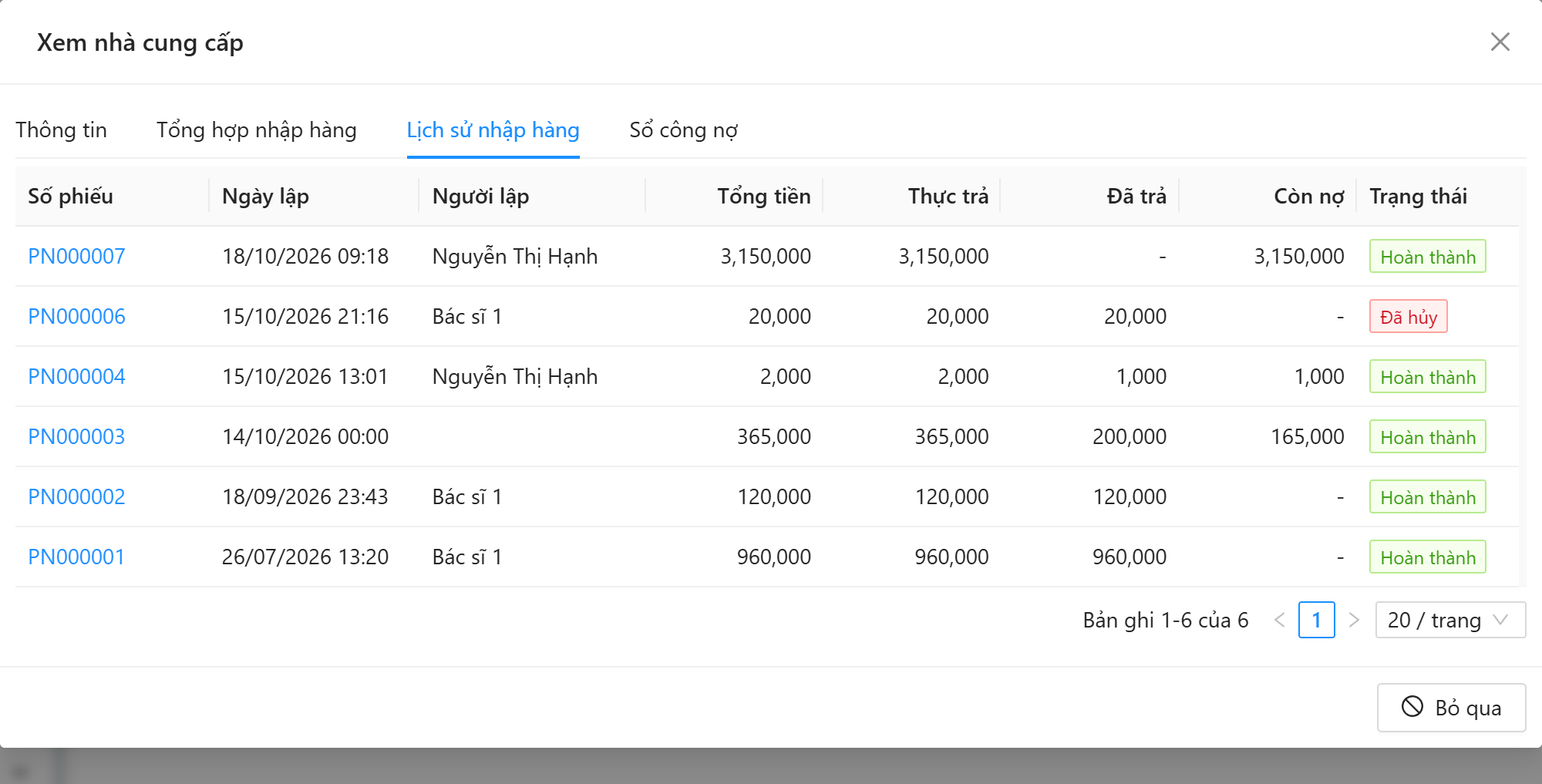
Task: Click the Xem nhà cung cấp title
Action: click(140, 42)
